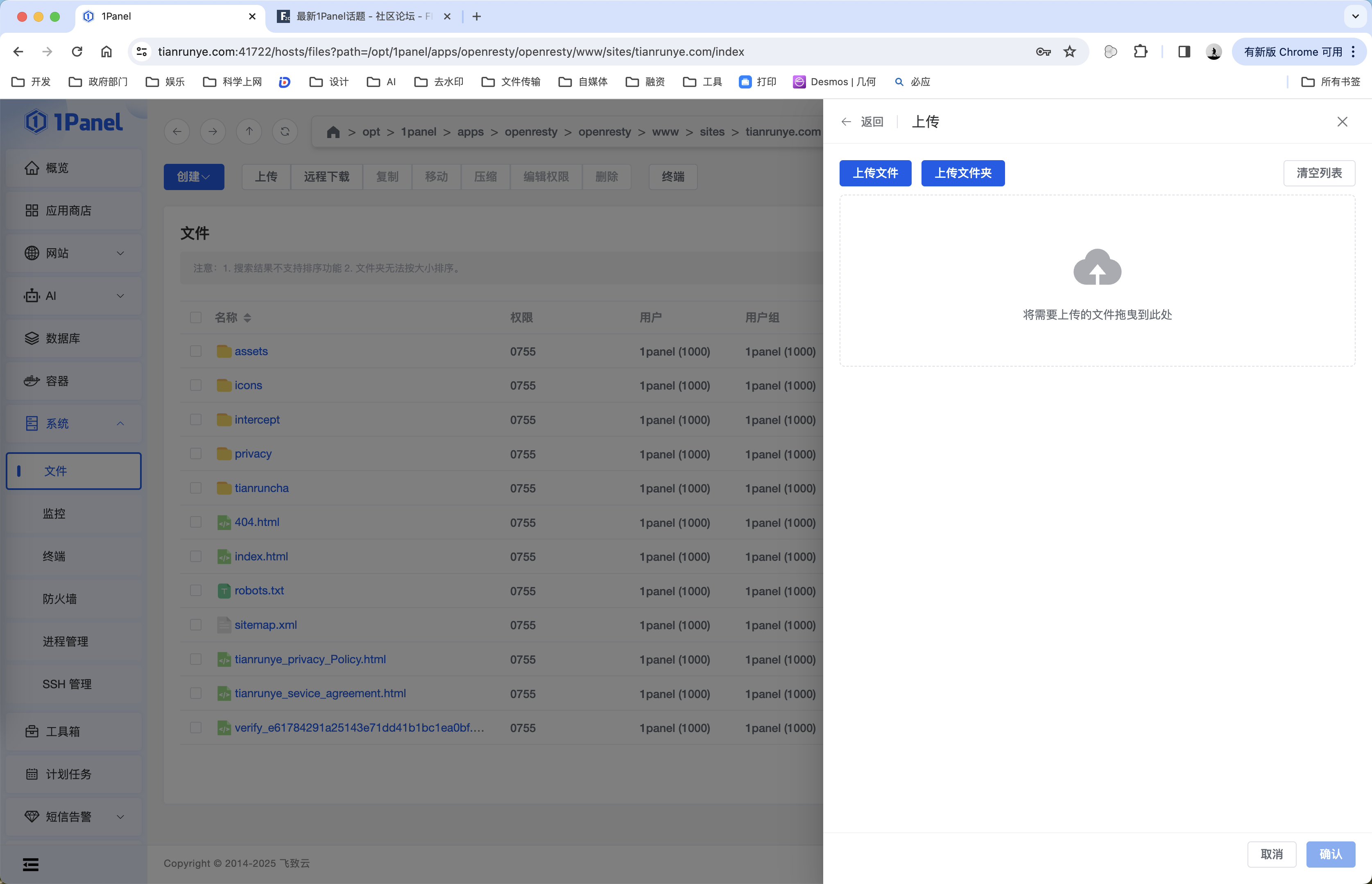The height and width of the screenshot is (884, 1372).
Task: Open 容器 in sidebar
Action: click(74, 381)
